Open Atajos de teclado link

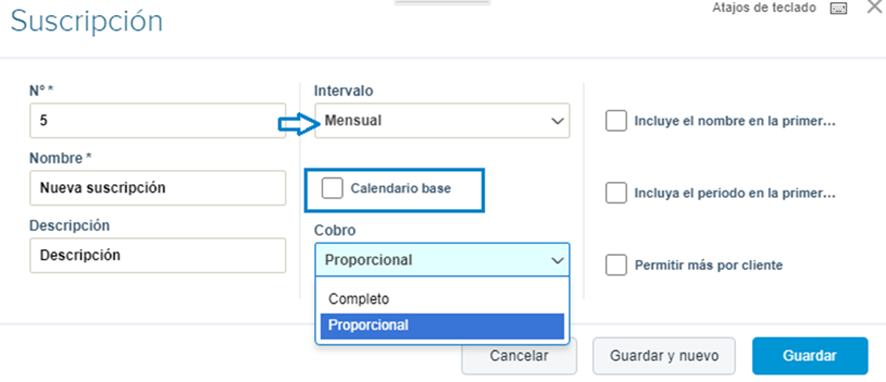pos(764,8)
